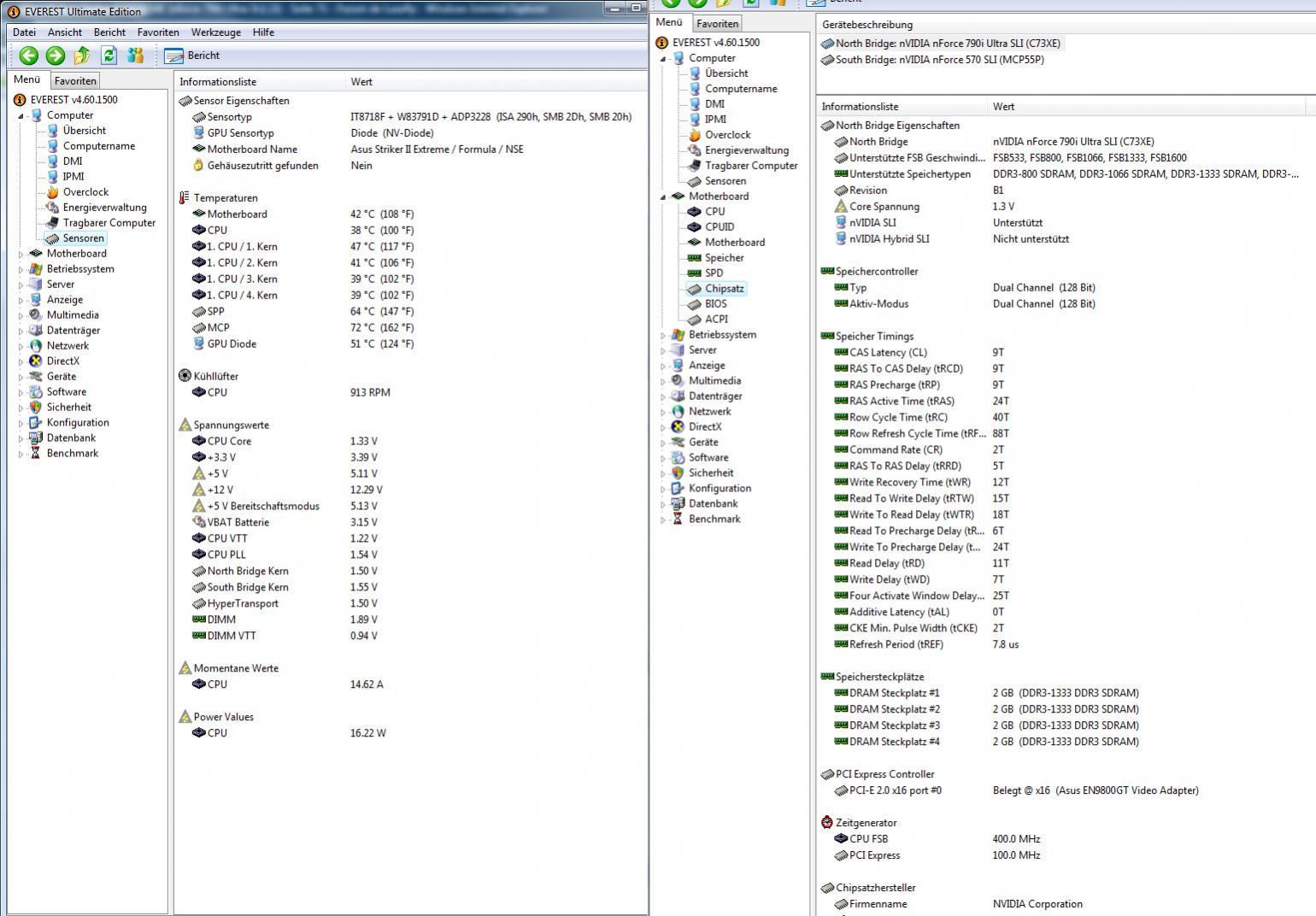The image size is (1316, 916).
Task: Open the Bericht menu in menu bar
Action: pyautogui.click(x=109, y=32)
